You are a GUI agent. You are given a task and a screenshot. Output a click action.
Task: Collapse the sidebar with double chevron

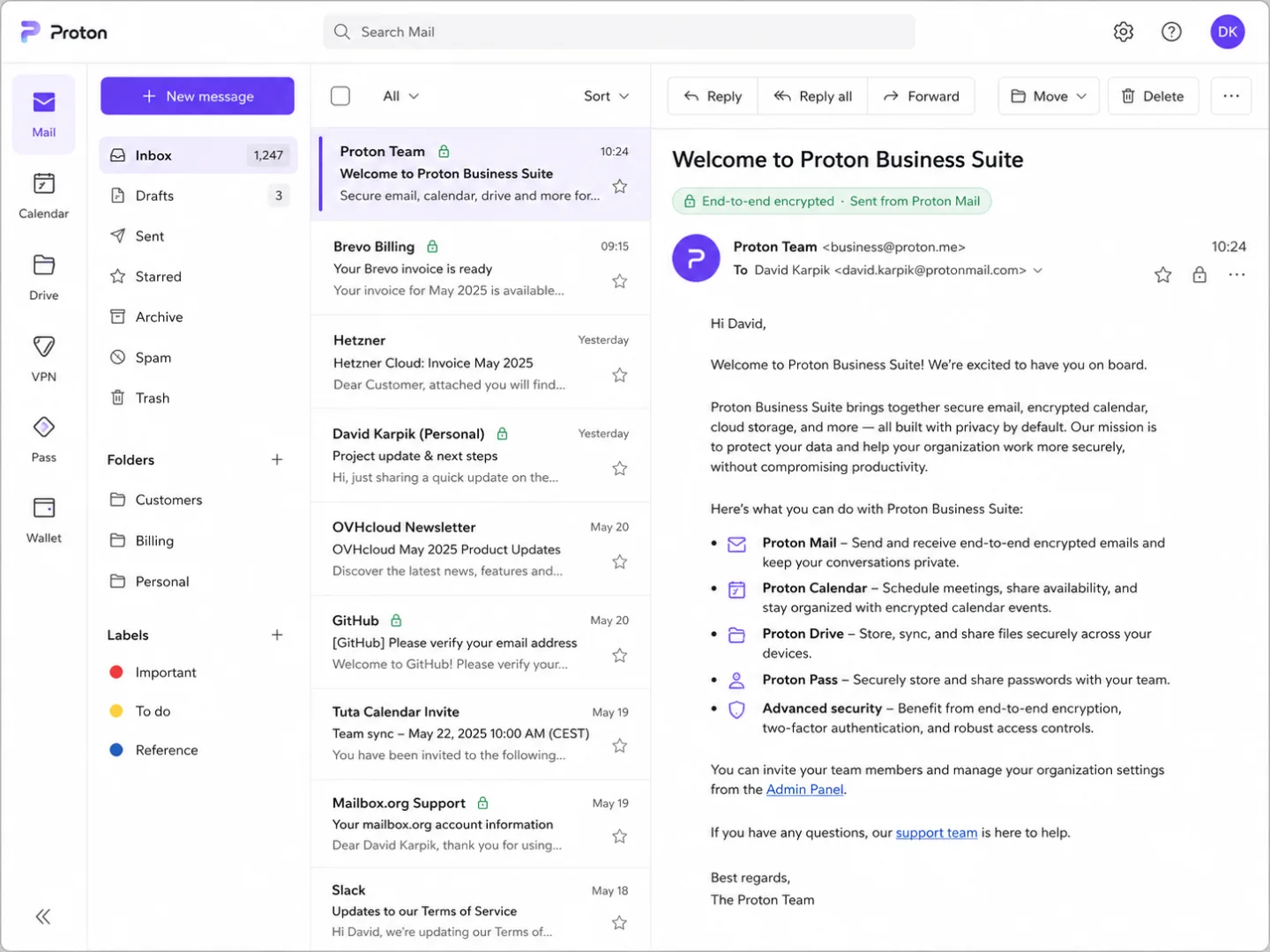(42, 917)
